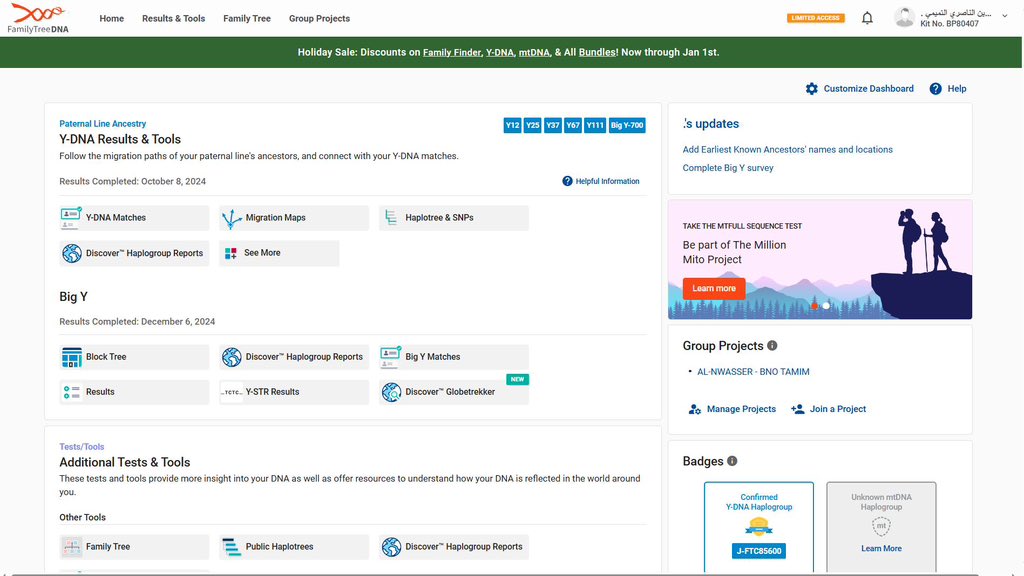1024x576 pixels.
Task: Open the Big Y Matches icon
Action: point(391,357)
